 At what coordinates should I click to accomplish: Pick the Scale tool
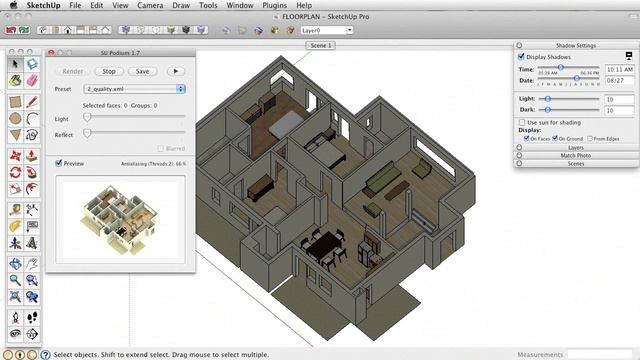[x=16, y=189]
